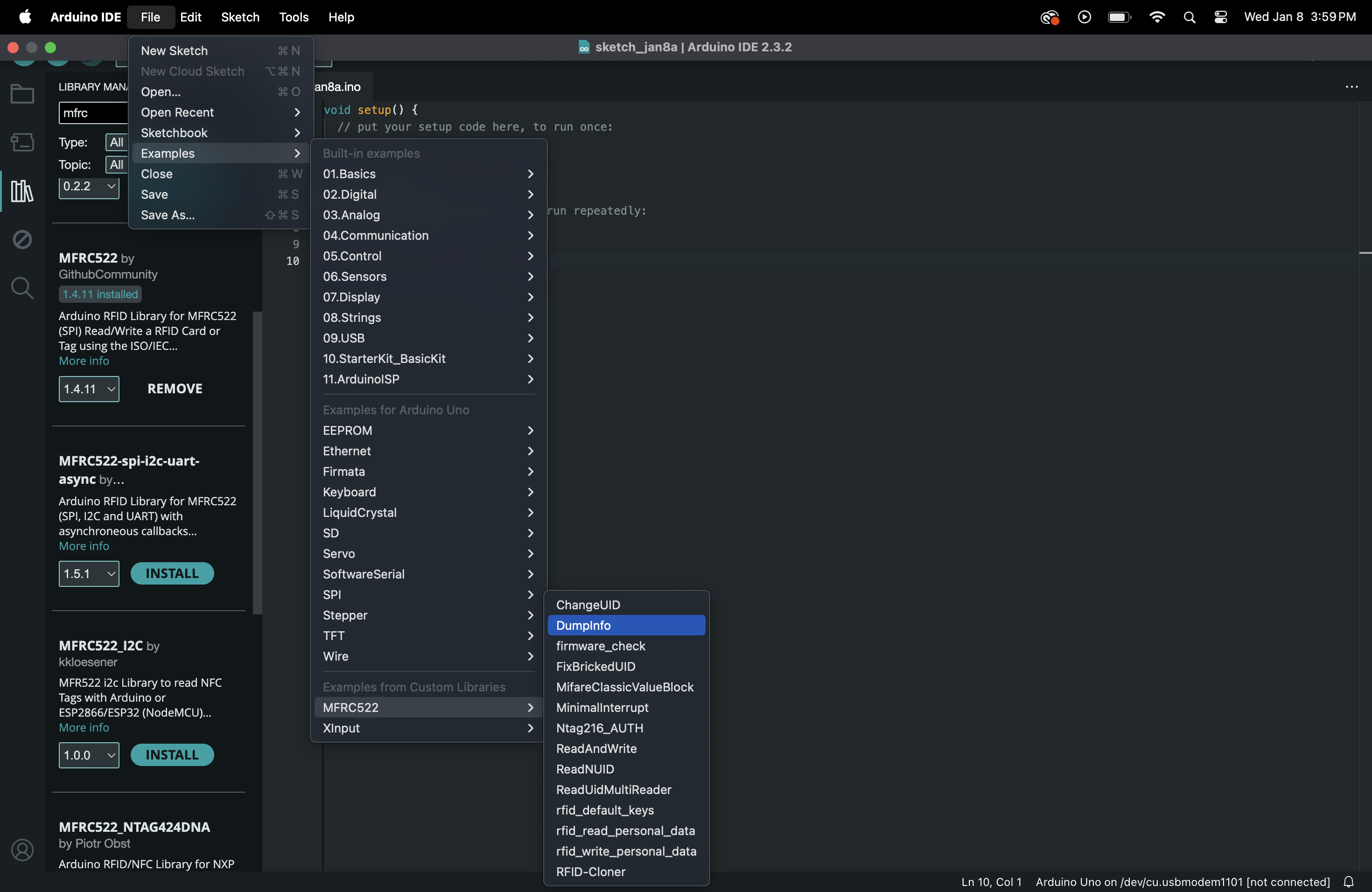Expand the Sketchbook submenu

[221, 133]
